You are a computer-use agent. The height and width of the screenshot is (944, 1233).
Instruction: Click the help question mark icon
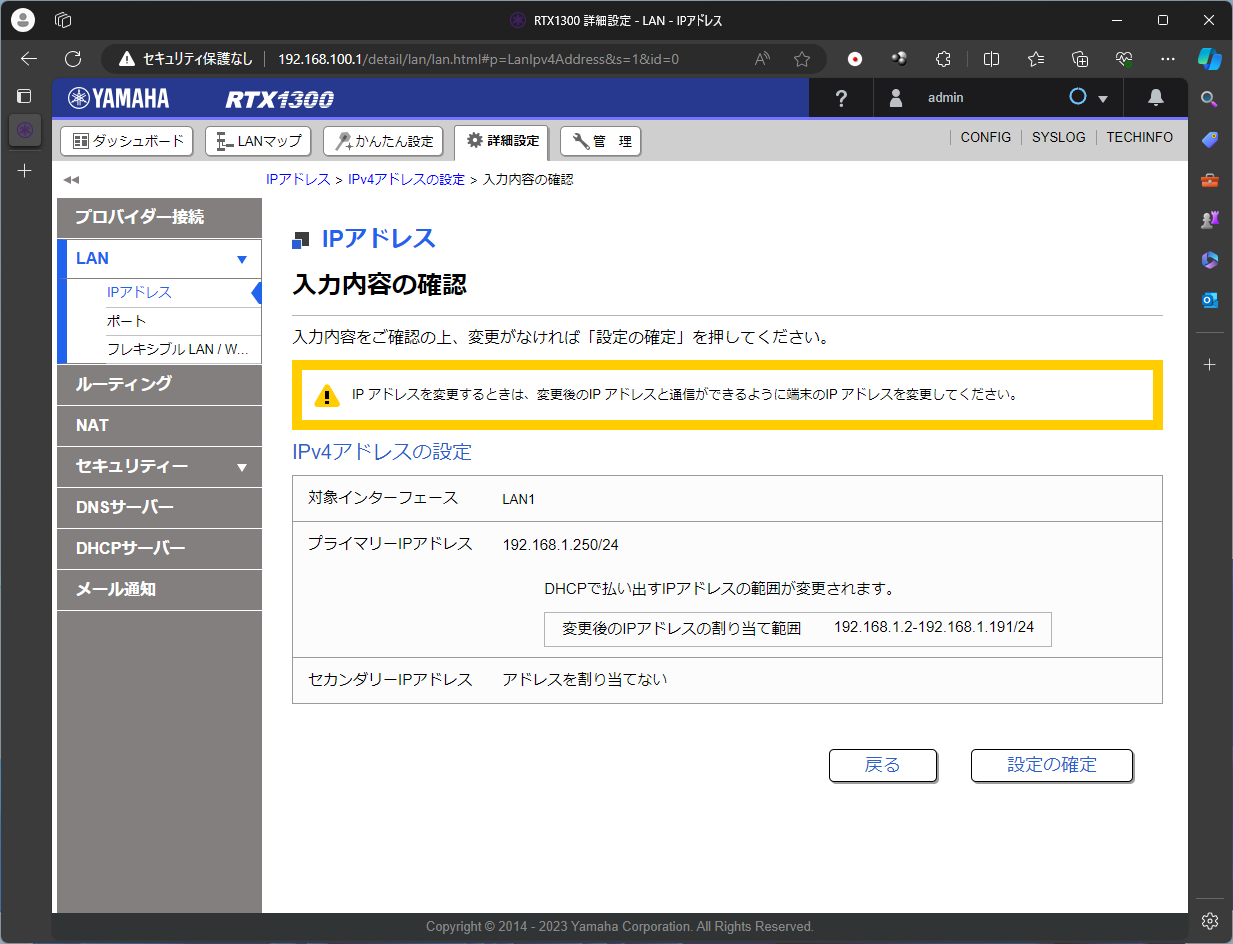pos(841,98)
